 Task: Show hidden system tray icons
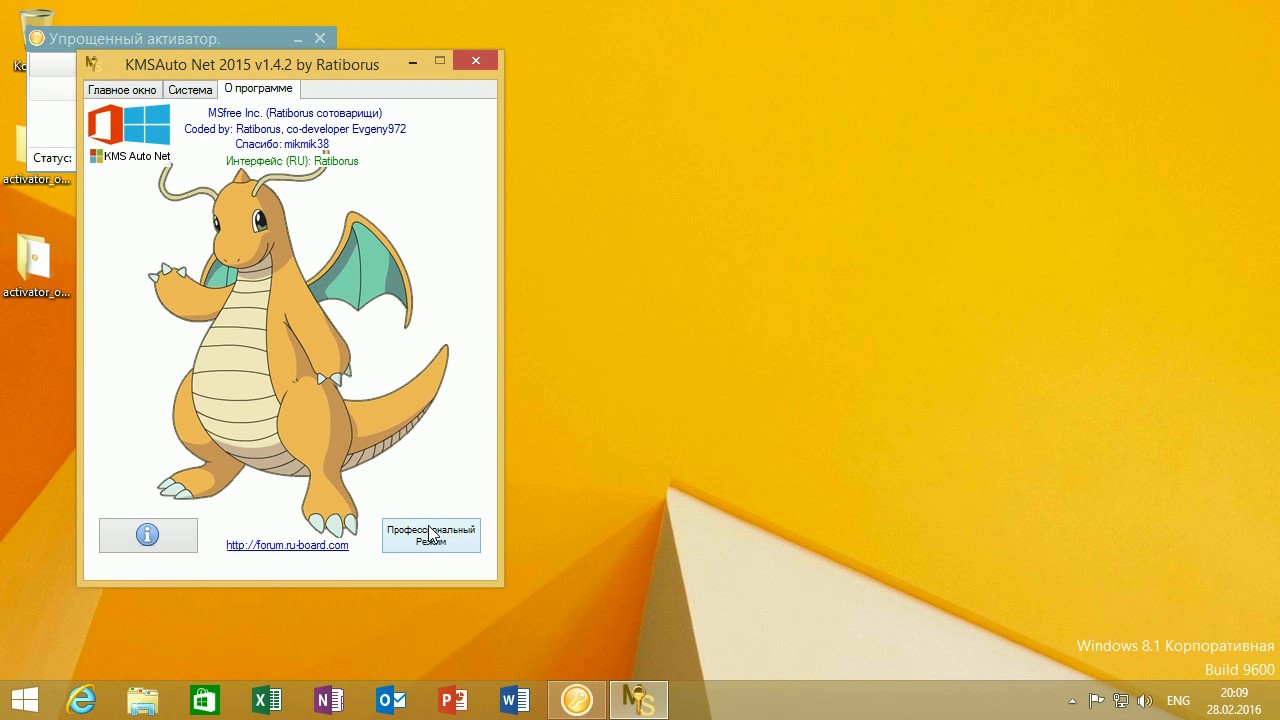tap(1073, 701)
